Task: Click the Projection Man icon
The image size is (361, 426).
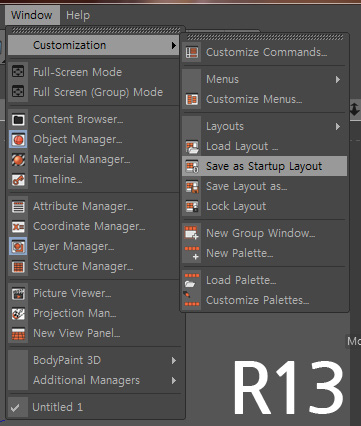Action: pyautogui.click(x=18, y=314)
